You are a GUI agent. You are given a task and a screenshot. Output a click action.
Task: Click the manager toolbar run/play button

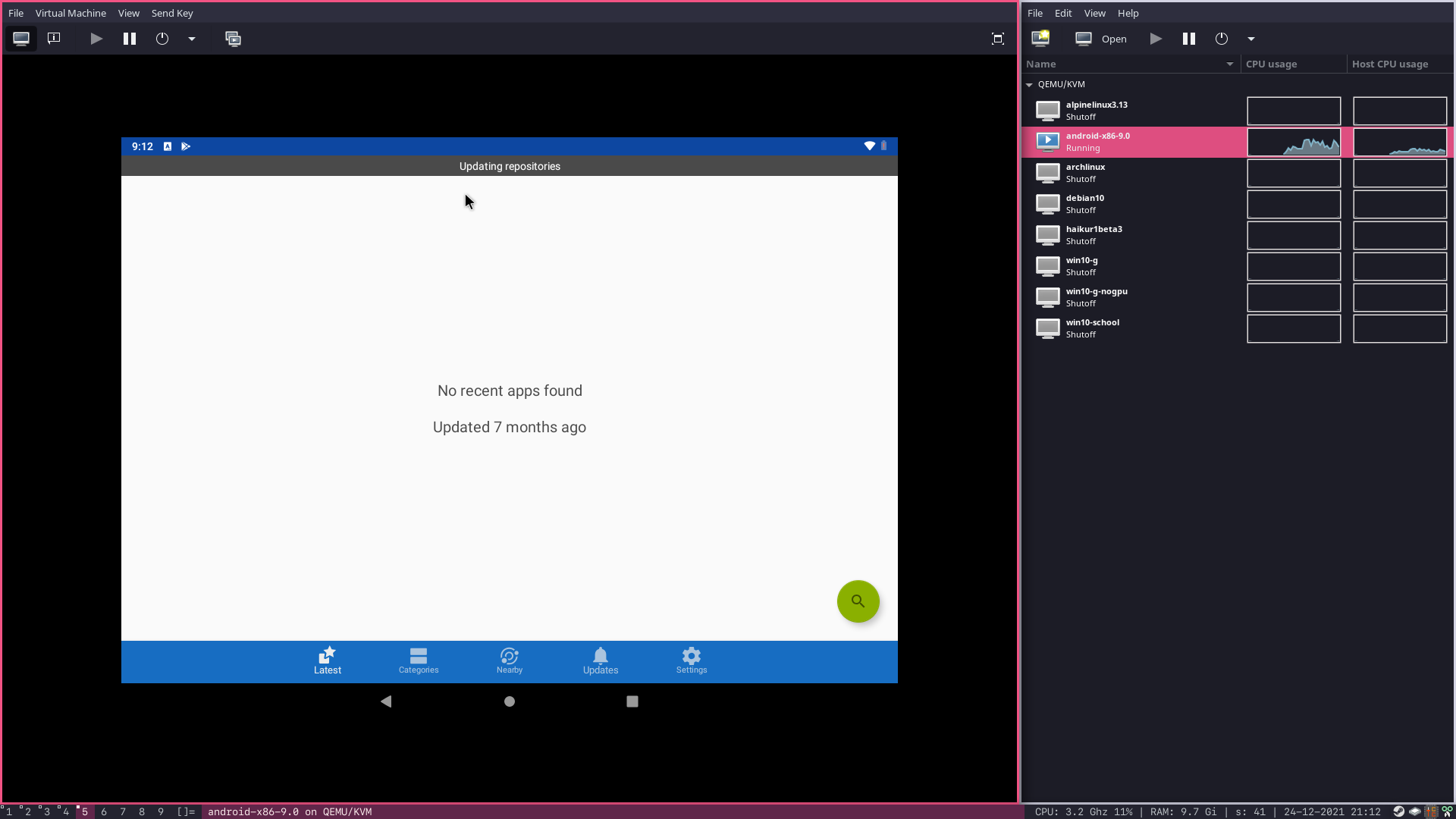1156,39
